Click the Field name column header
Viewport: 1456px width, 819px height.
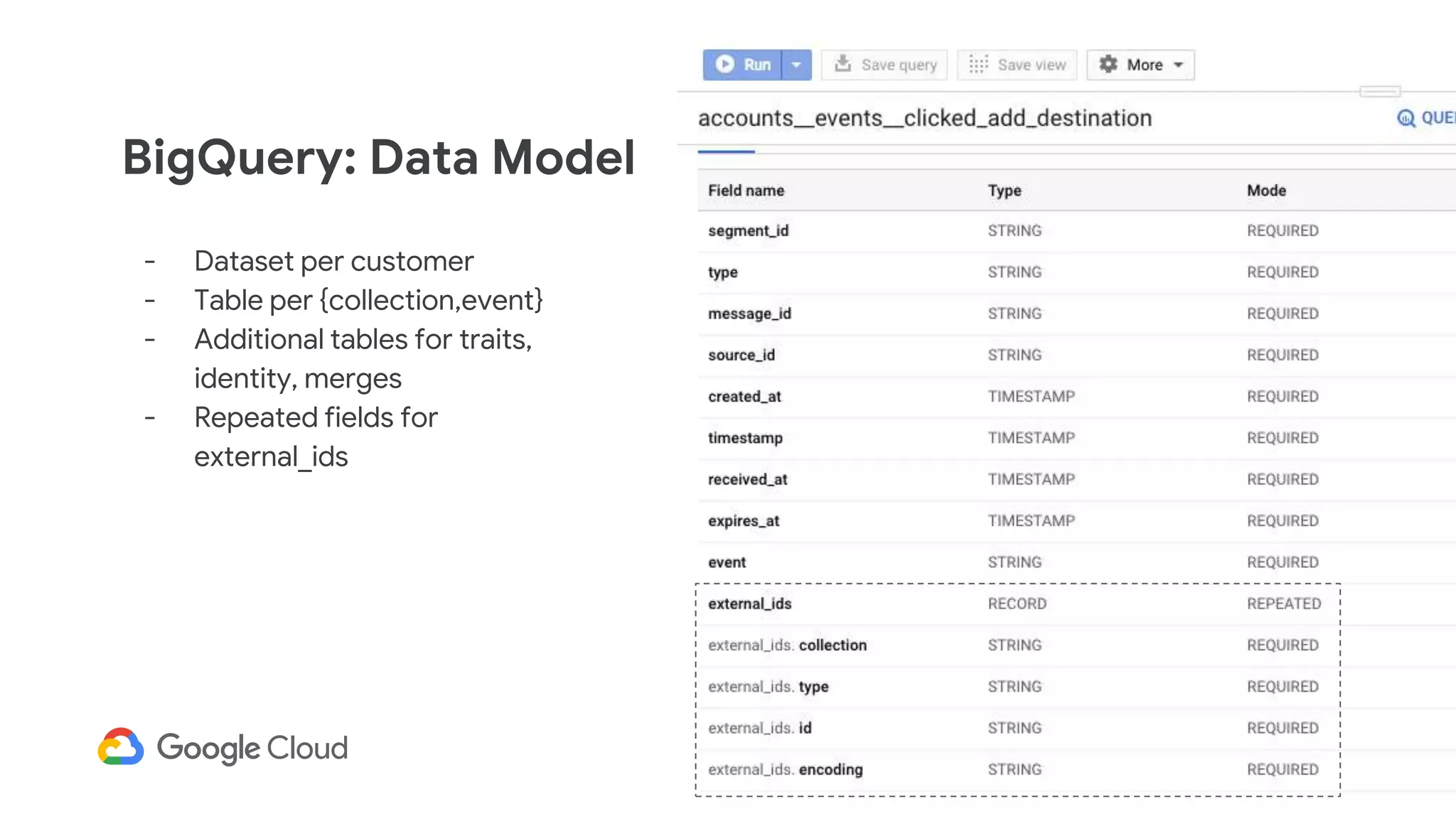tap(746, 191)
